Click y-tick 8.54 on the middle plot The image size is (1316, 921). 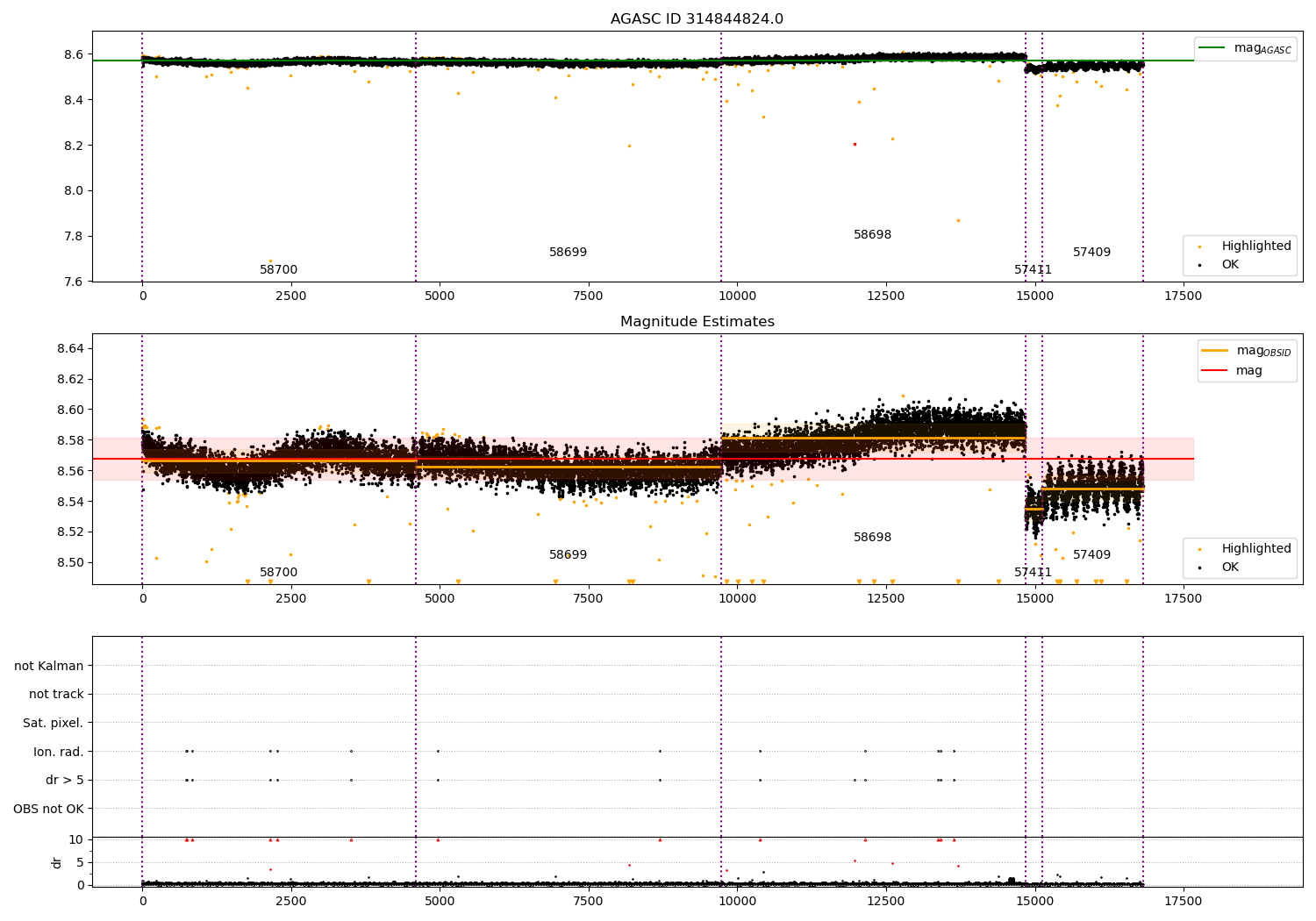tap(70, 502)
